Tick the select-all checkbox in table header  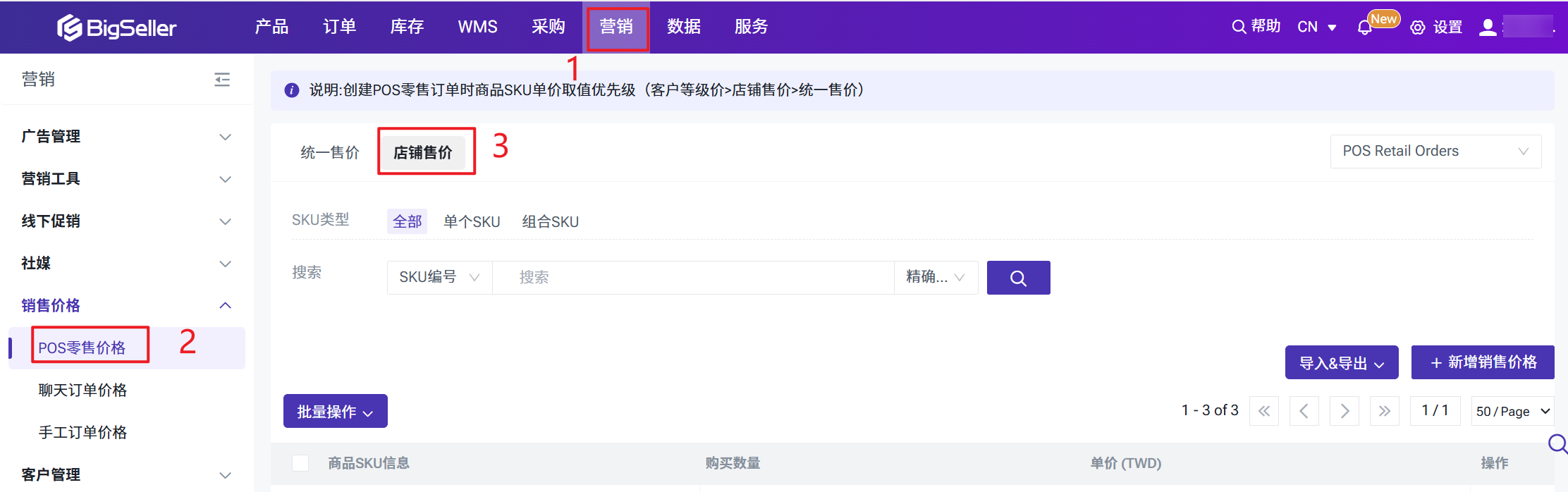(300, 463)
